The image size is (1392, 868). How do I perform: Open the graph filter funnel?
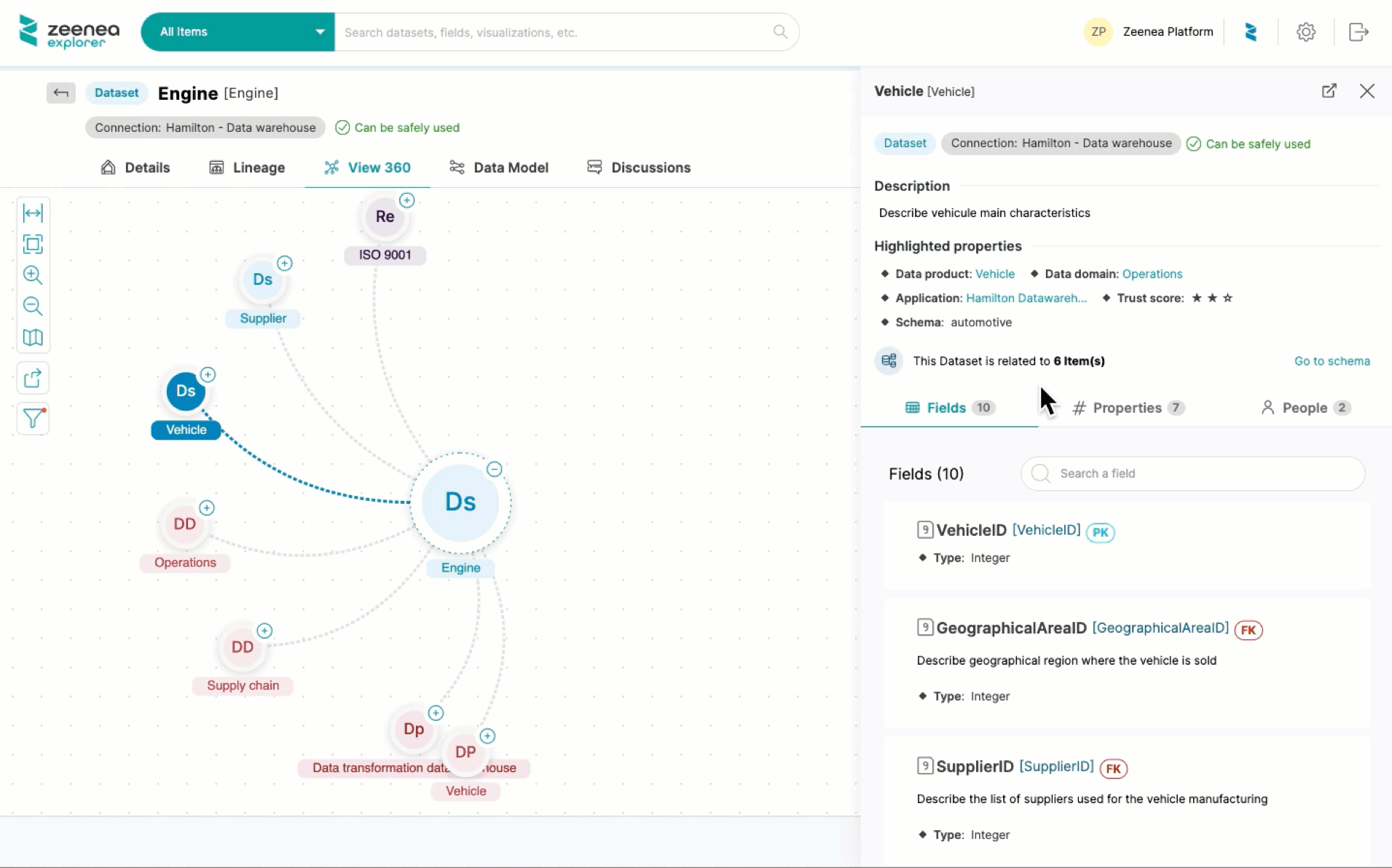tap(33, 418)
